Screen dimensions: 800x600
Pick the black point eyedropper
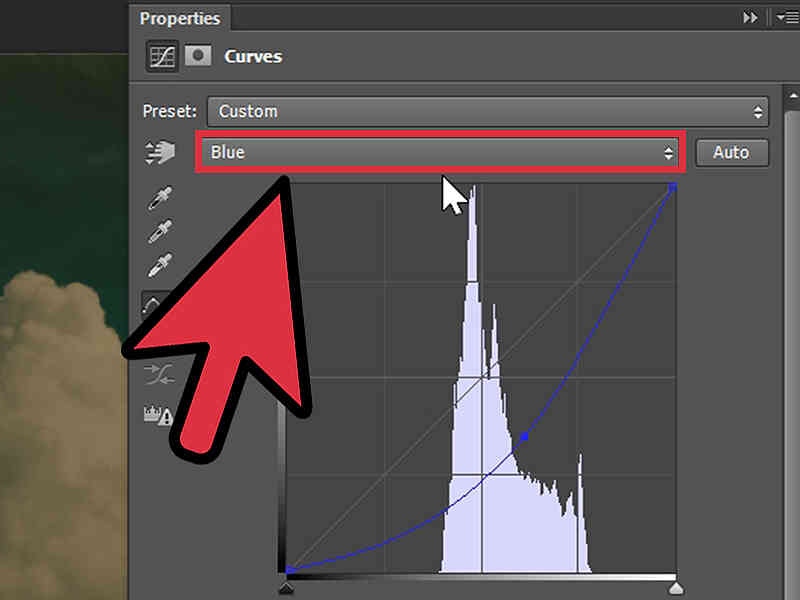[x=159, y=199]
